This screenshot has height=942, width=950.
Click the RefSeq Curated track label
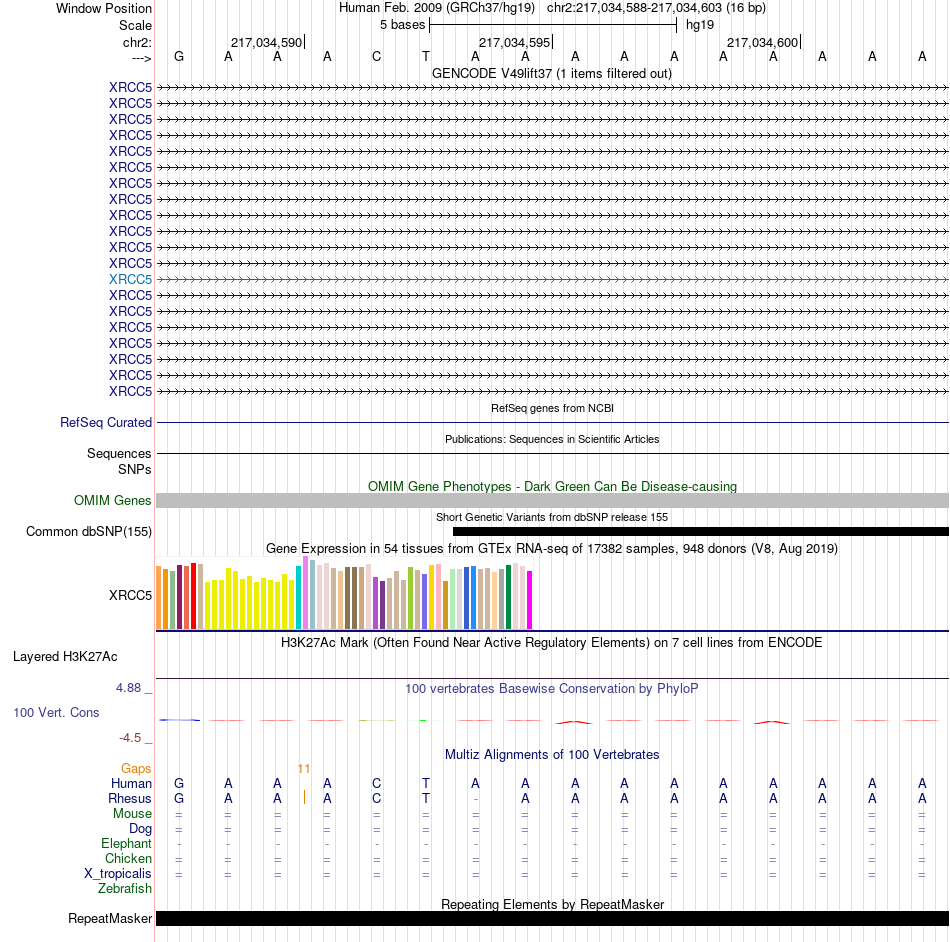(105, 422)
